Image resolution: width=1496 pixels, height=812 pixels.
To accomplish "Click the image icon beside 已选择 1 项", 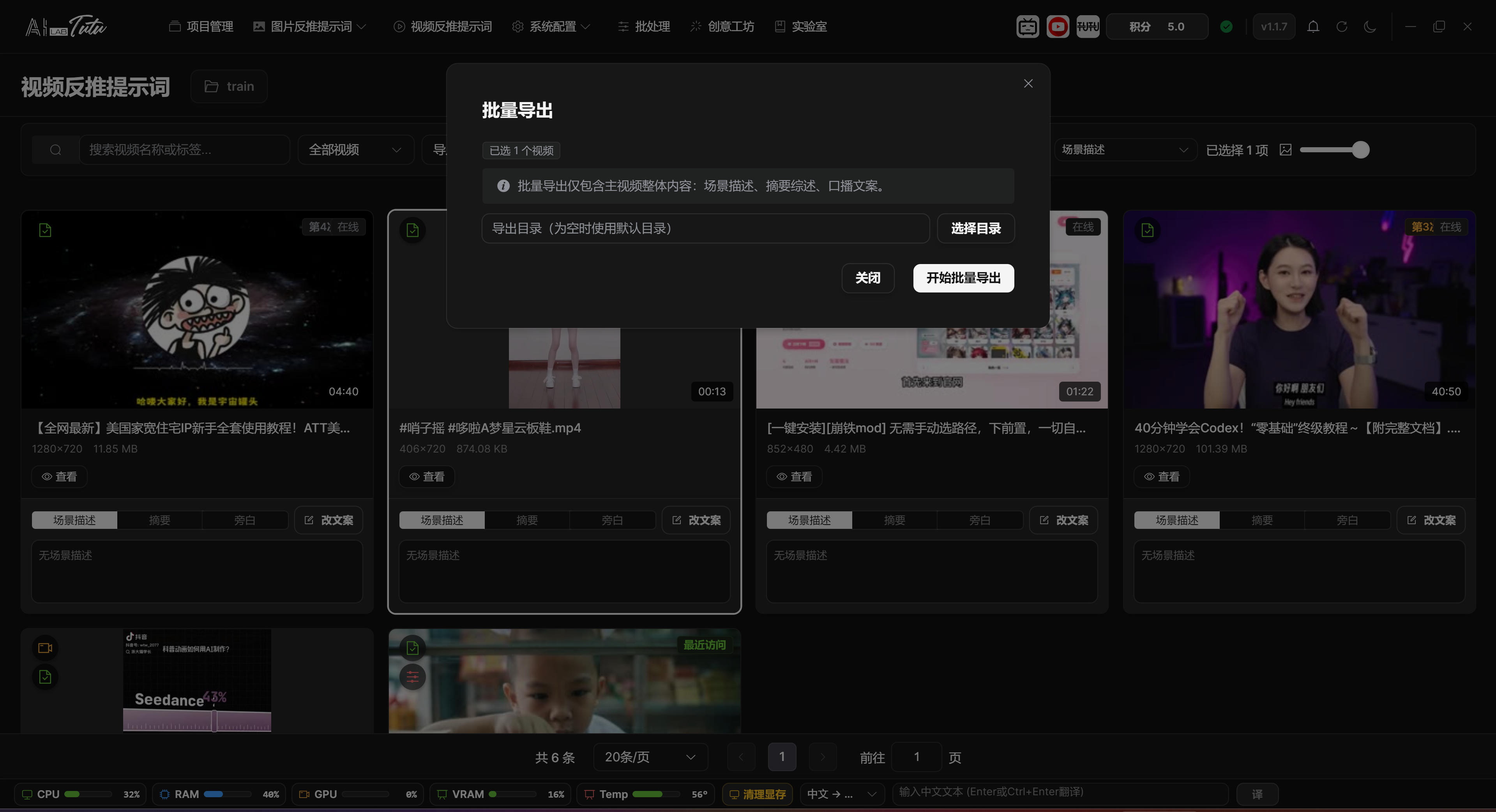I will pyautogui.click(x=1285, y=150).
